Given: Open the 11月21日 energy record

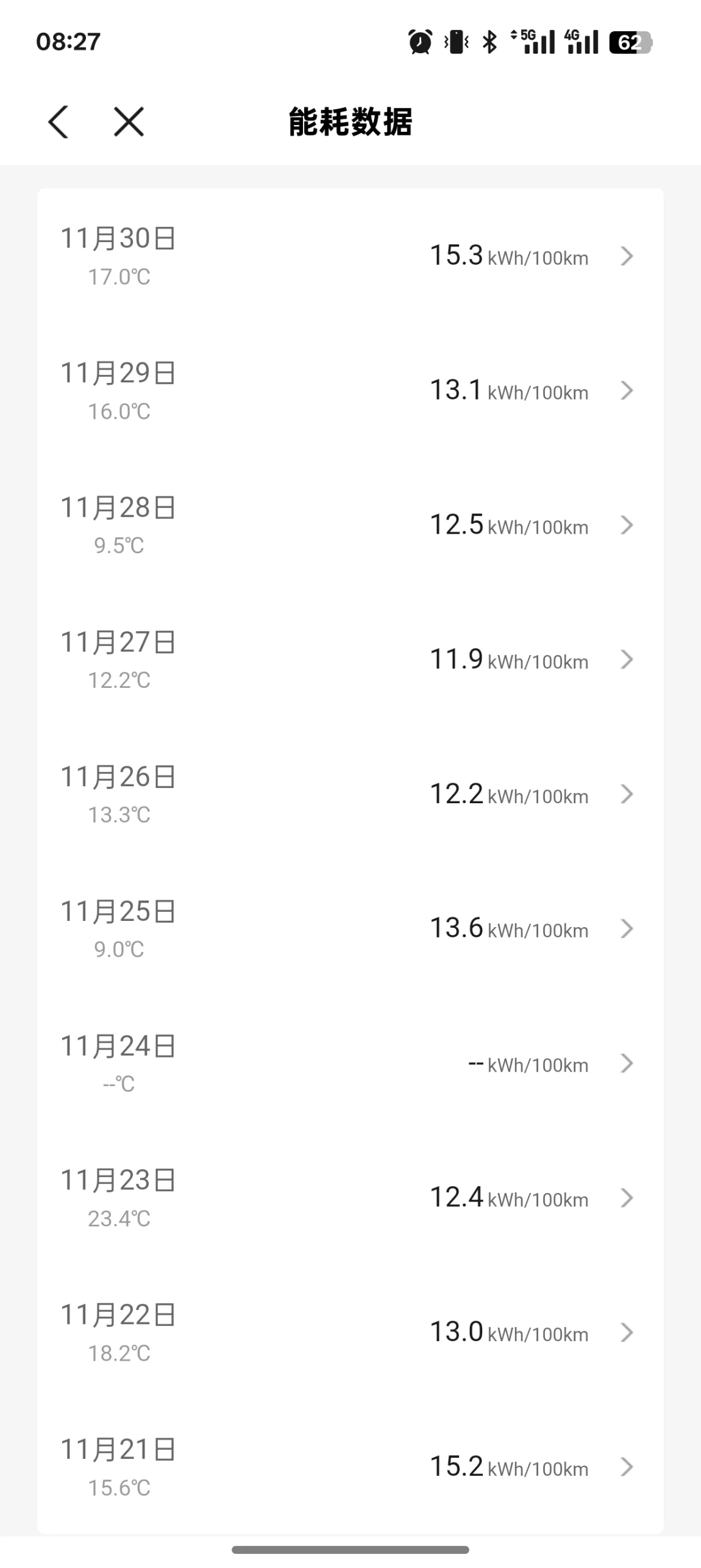Looking at the screenshot, I should tap(350, 1467).
